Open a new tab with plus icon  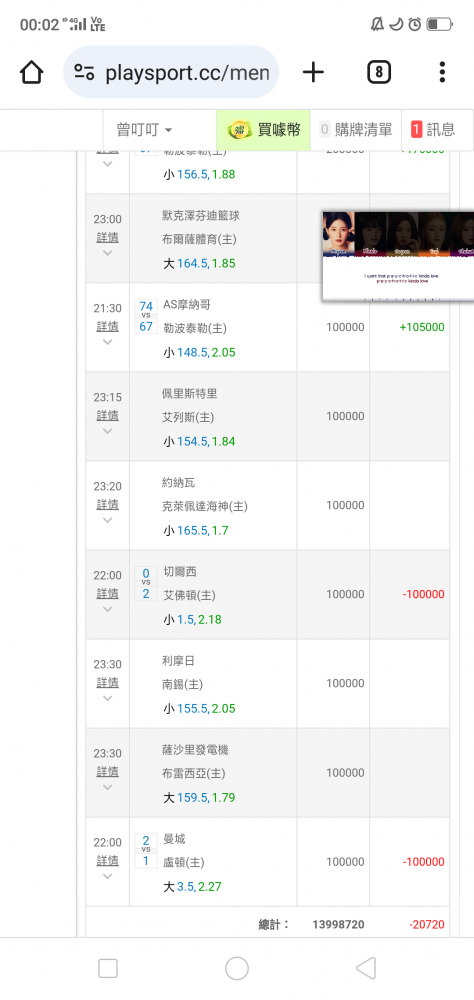click(x=313, y=72)
